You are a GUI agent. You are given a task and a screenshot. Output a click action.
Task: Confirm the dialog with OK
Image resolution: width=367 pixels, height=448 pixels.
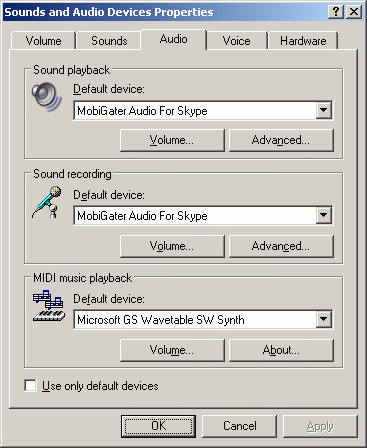158,426
